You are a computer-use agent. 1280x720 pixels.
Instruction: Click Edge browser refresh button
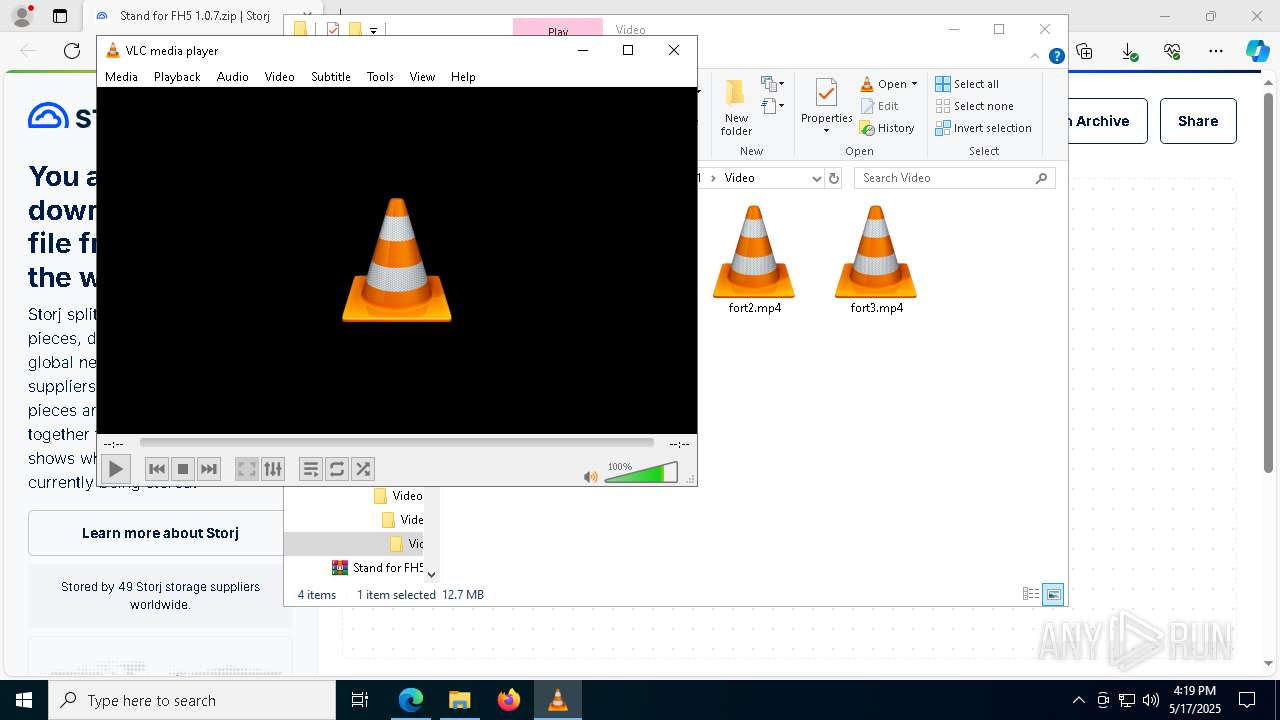pyautogui.click(x=72, y=51)
